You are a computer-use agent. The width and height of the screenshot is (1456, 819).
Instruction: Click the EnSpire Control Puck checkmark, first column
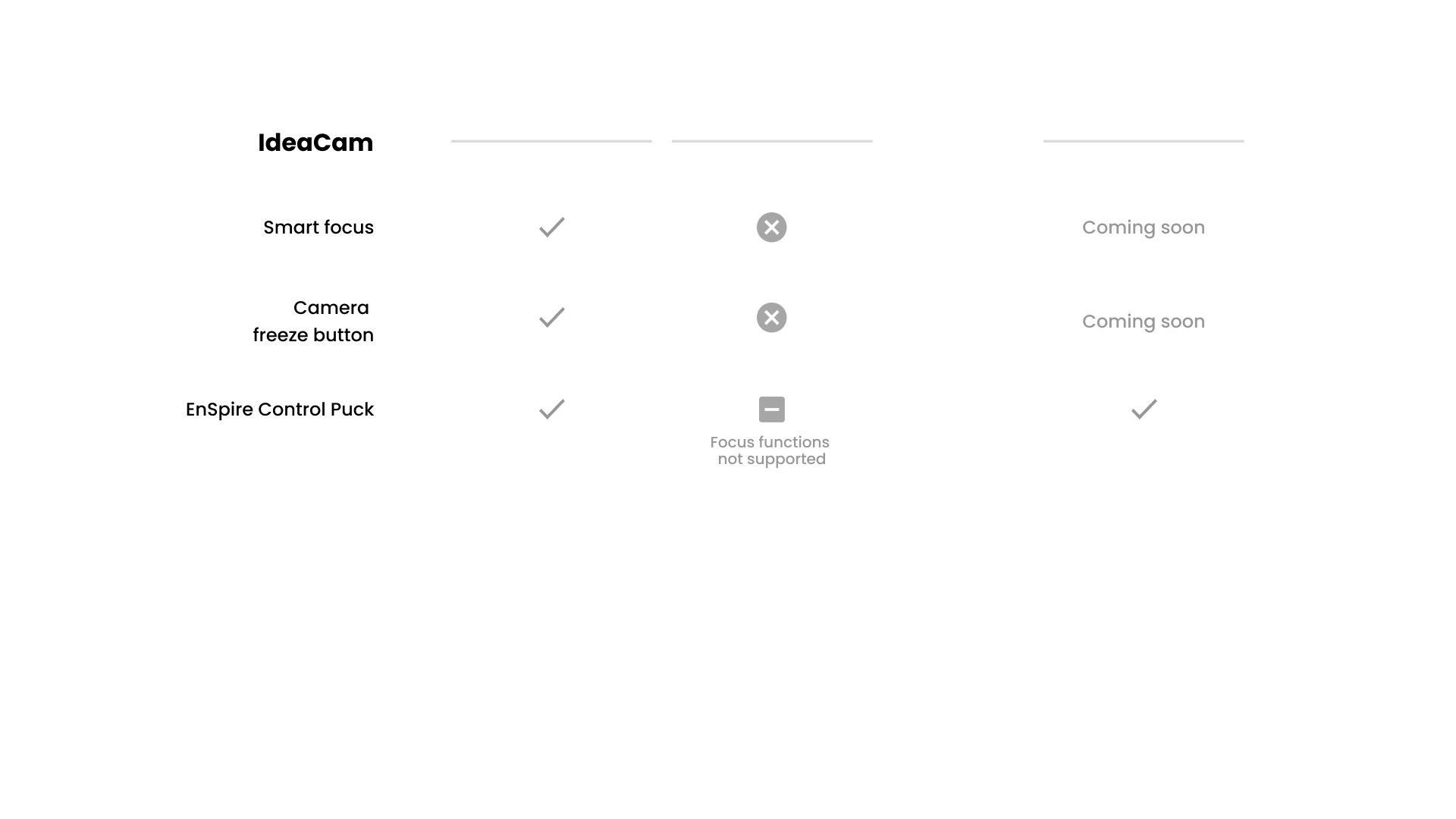coord(552,409)
